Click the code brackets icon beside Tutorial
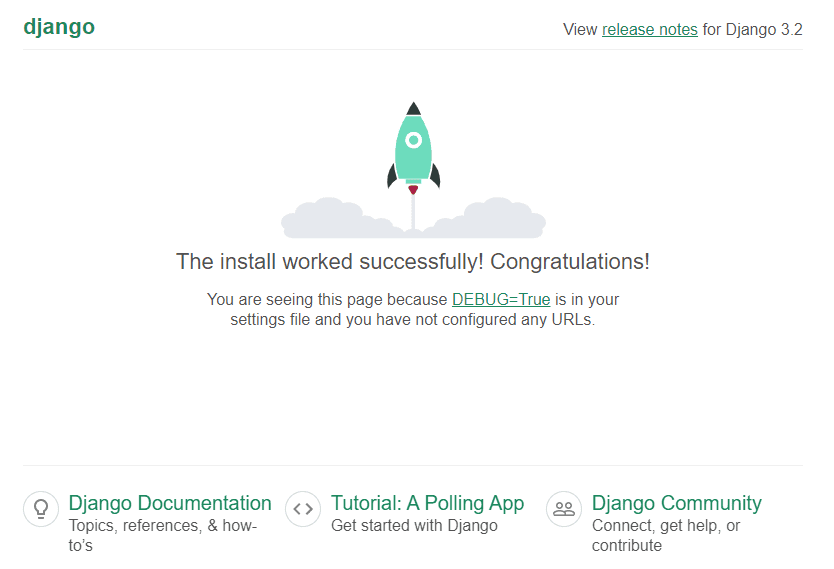 pyautogui.click(x=303, y=509)
